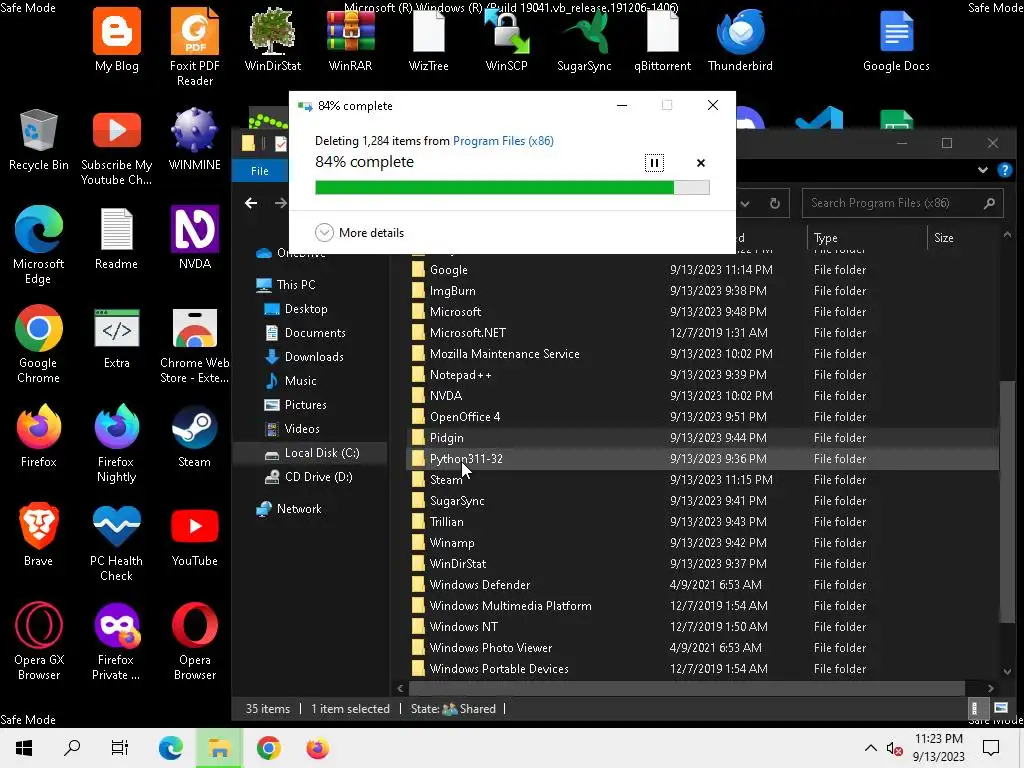Image resolution: width=1024 pixels, height=768 pixels.
Task: Select WinSCP desktop icon
Action: click(x=506, y=40)
